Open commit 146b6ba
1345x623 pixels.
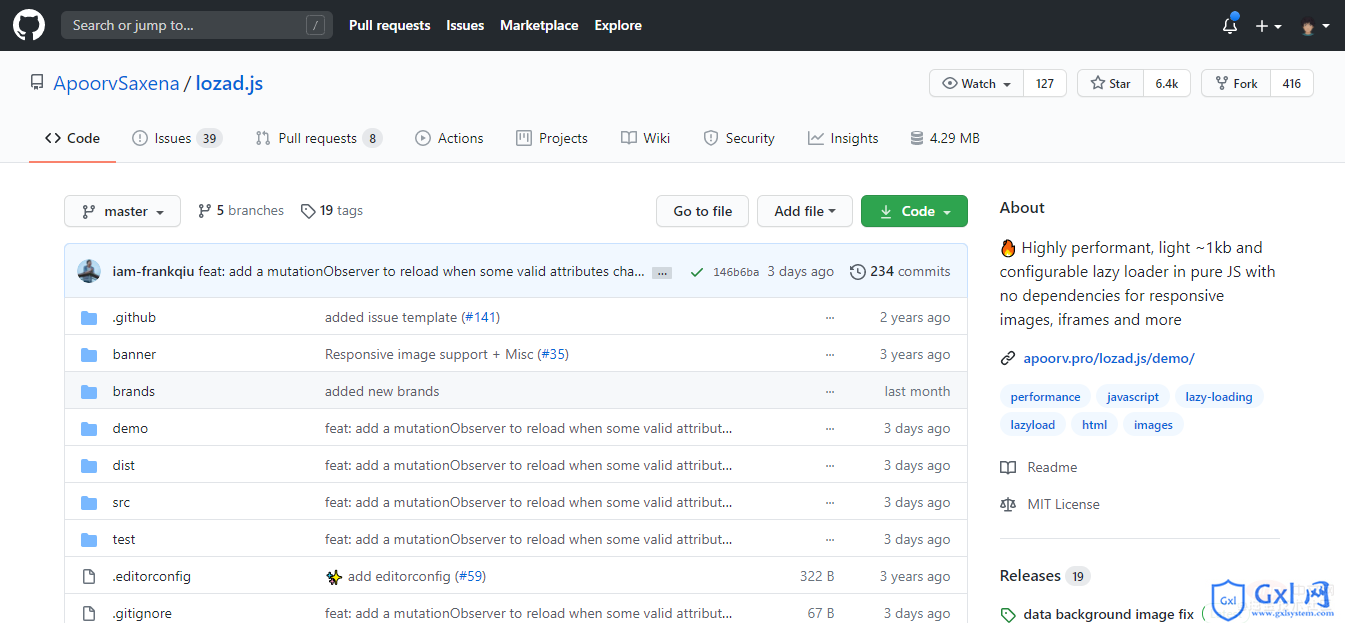tap(736, 272)
